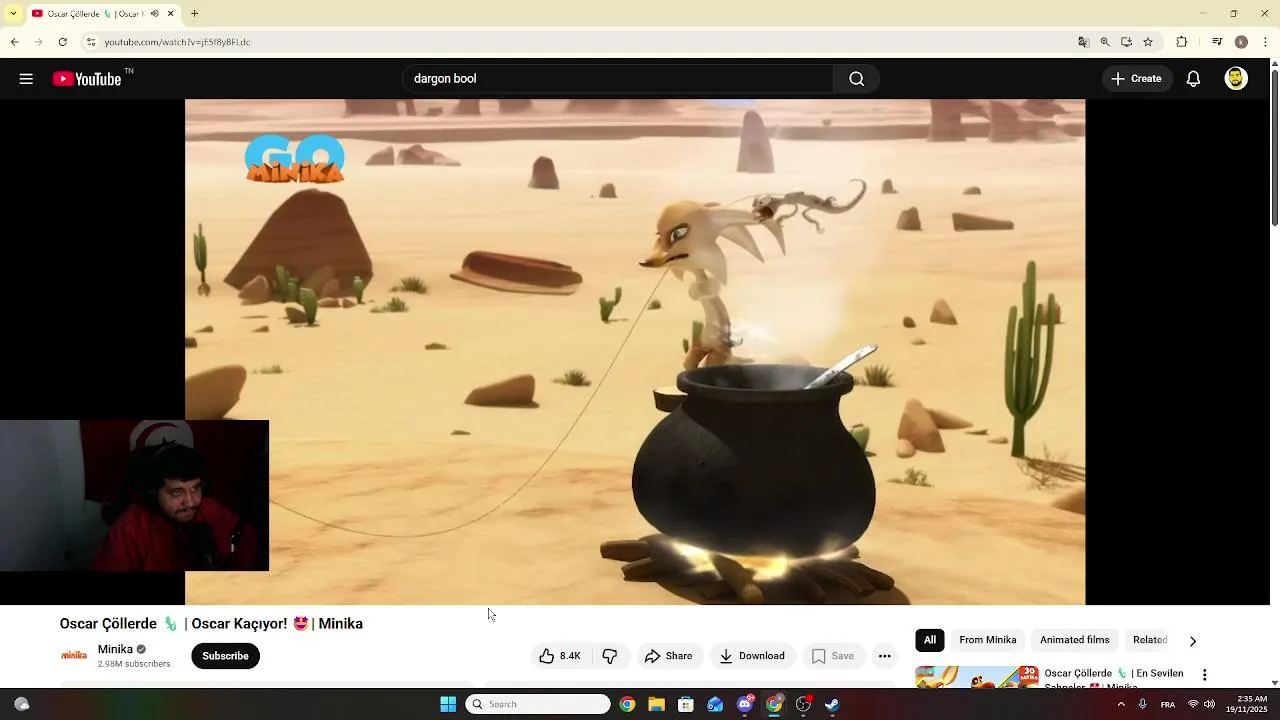Open YouTube notifications bell

click(1193, 79)
